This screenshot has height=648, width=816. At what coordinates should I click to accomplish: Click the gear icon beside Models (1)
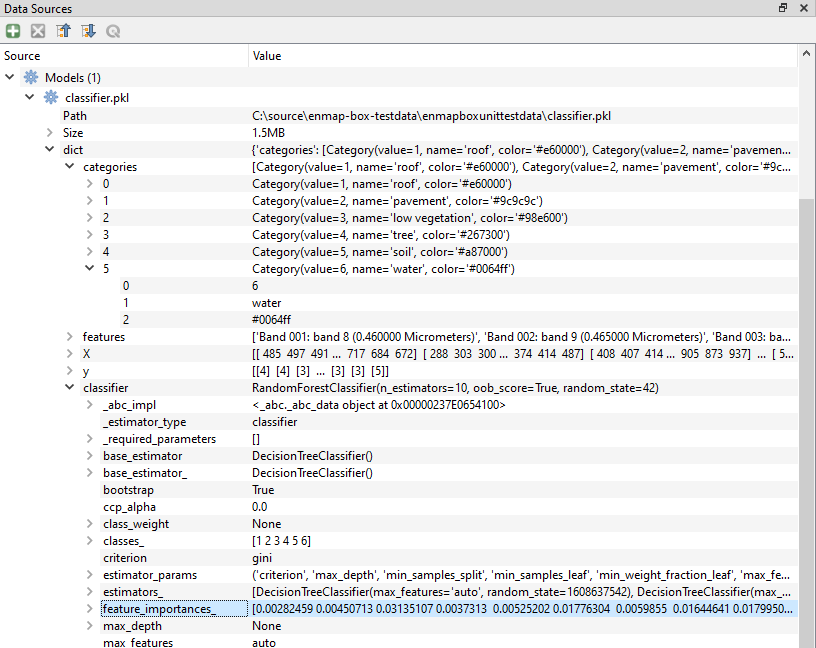(31, 78)
